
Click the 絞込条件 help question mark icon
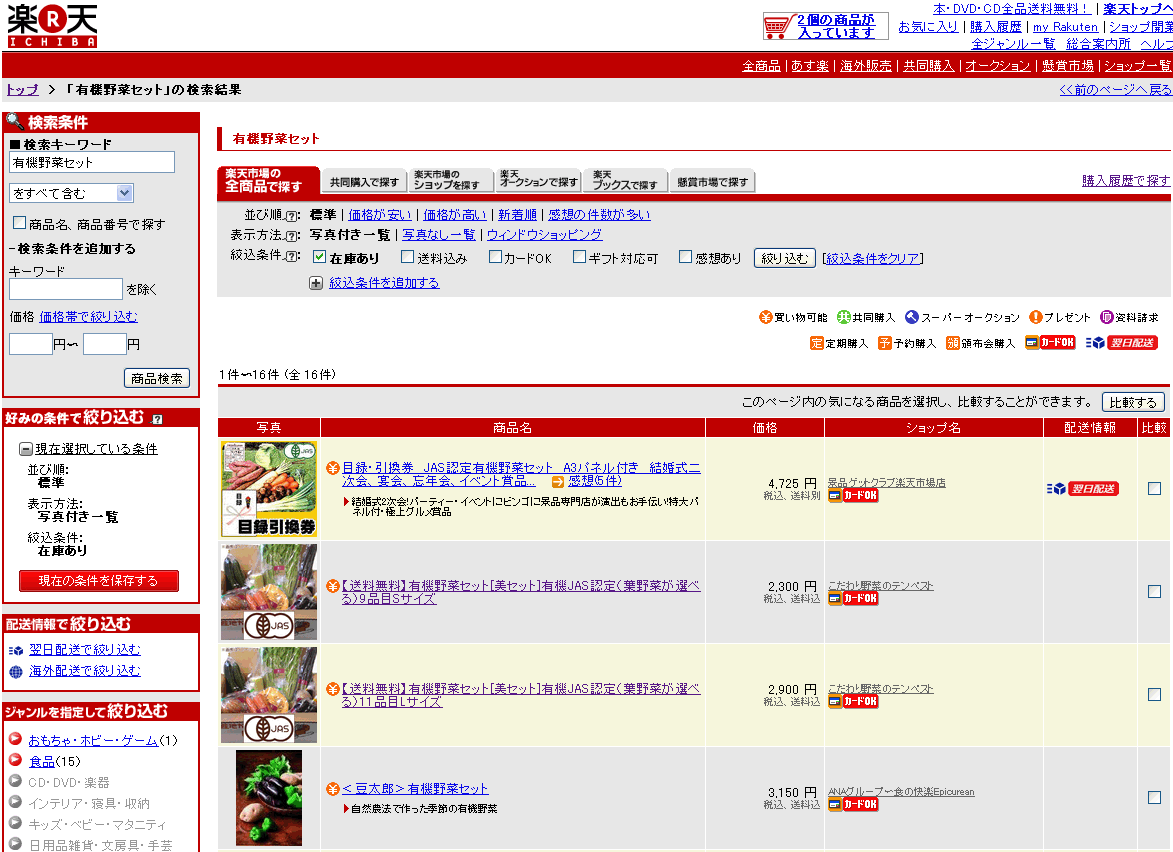click(x=292, y=256)
